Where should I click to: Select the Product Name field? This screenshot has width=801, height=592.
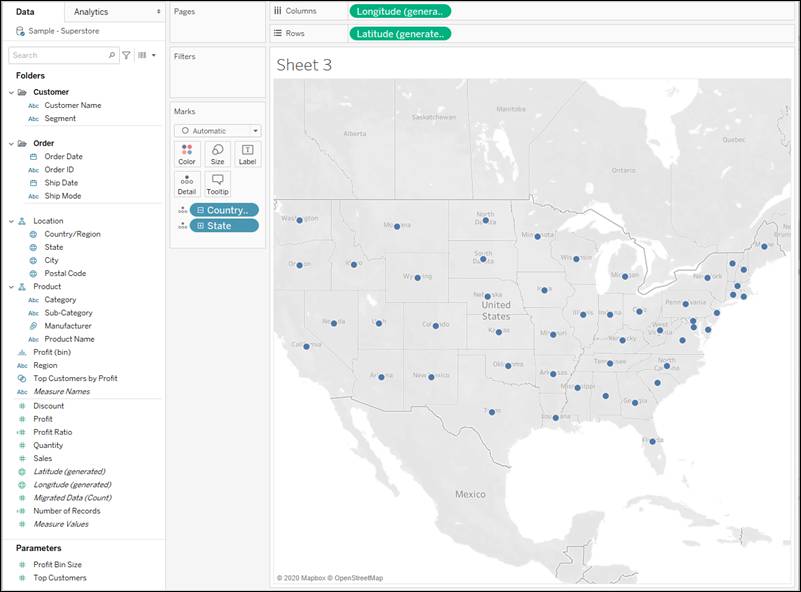(x=69, y=339)
